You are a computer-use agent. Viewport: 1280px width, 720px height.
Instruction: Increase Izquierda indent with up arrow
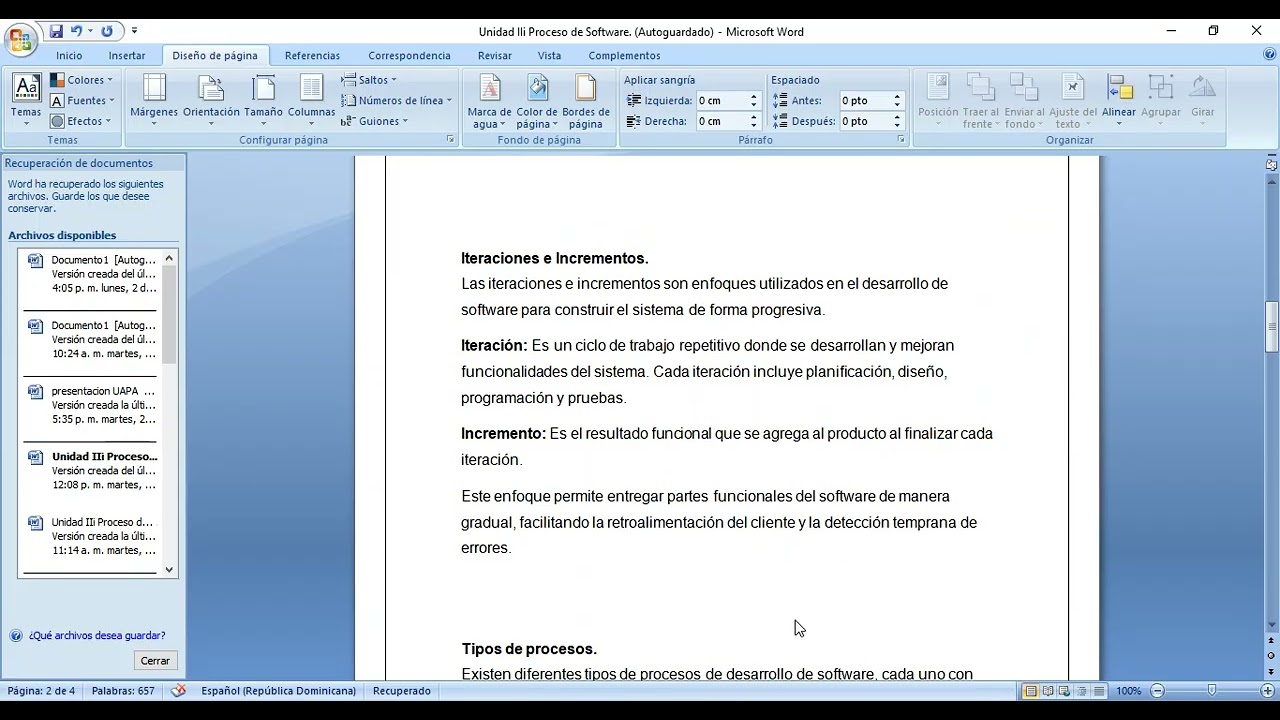click(754, 97)
